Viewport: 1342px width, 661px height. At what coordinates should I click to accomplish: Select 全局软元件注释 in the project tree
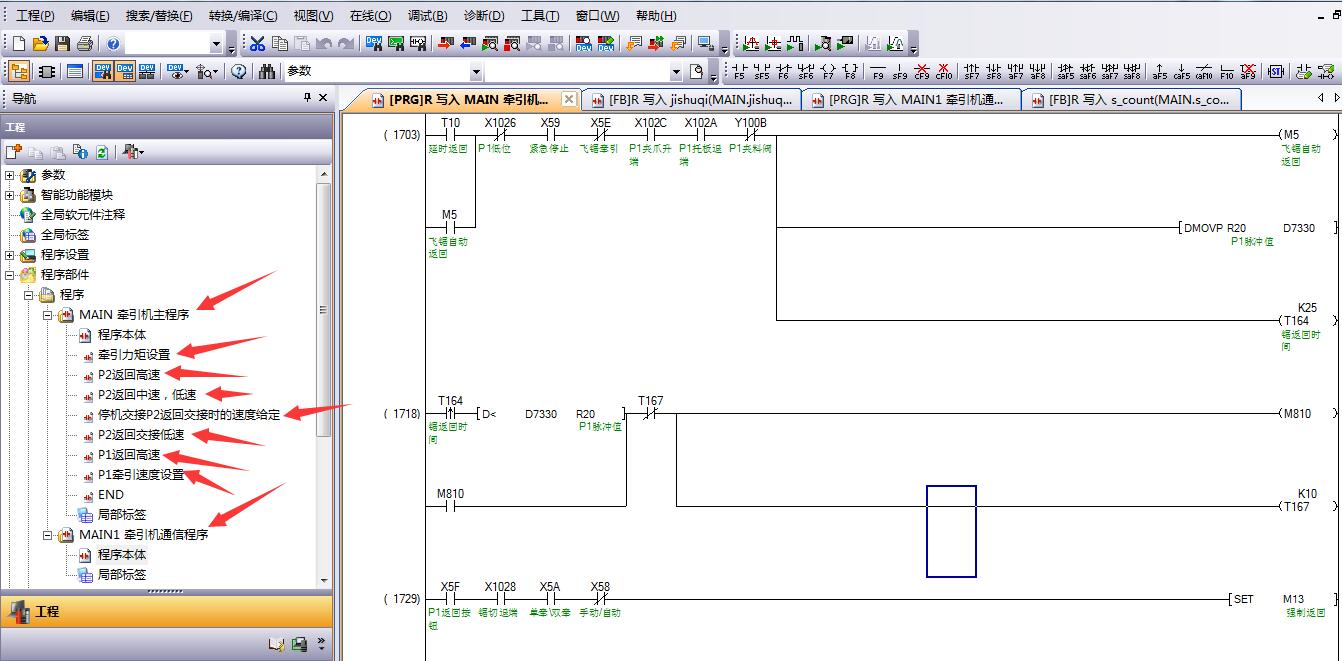82,215
